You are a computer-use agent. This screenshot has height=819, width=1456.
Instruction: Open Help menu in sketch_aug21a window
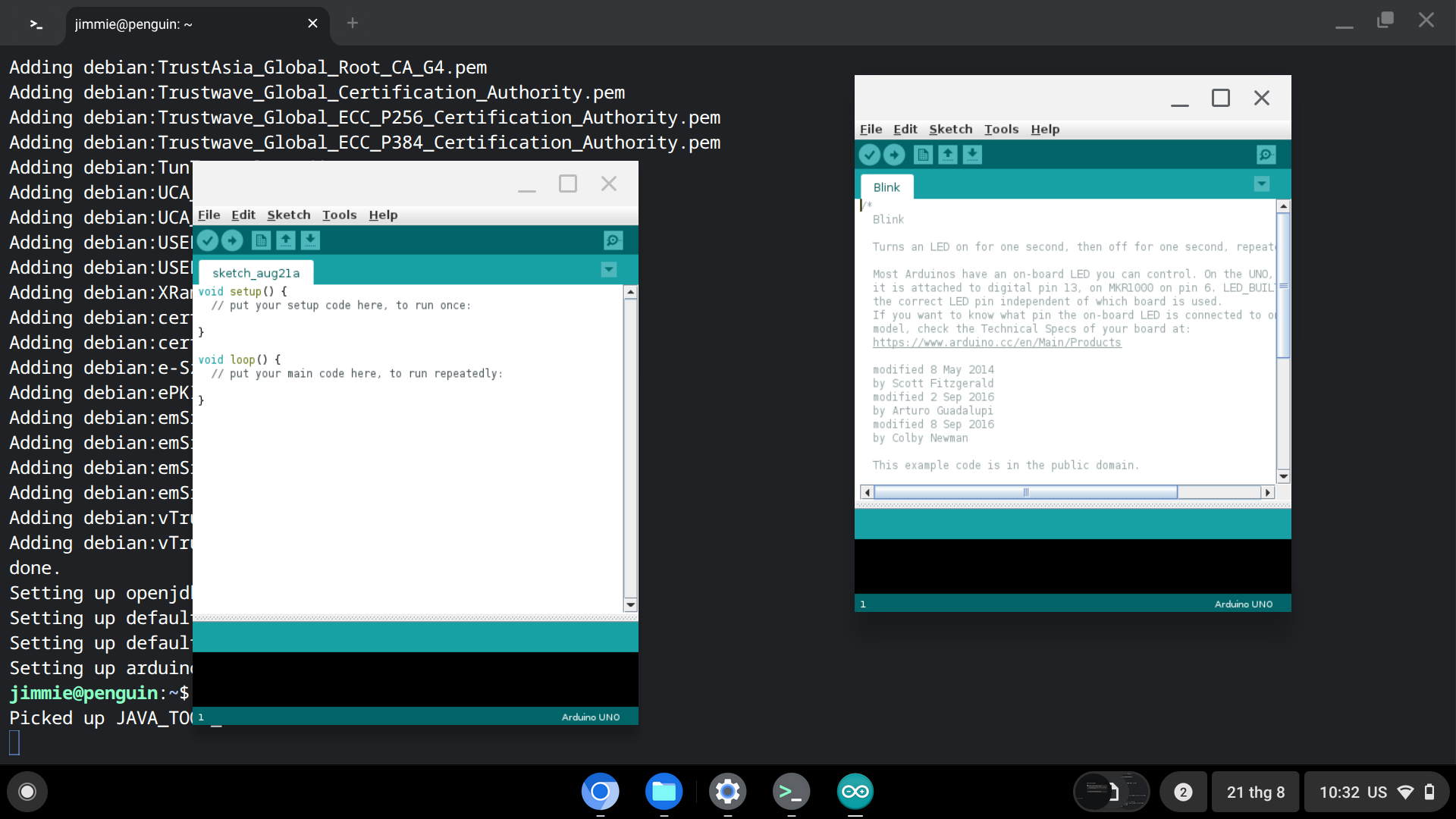(383, 215)
